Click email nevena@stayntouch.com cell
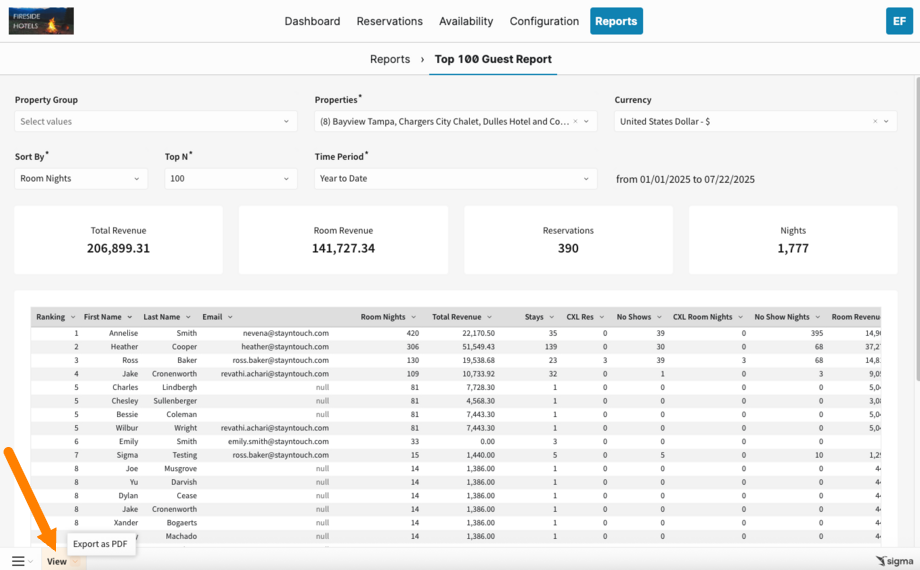 click(x=286, y=333)
